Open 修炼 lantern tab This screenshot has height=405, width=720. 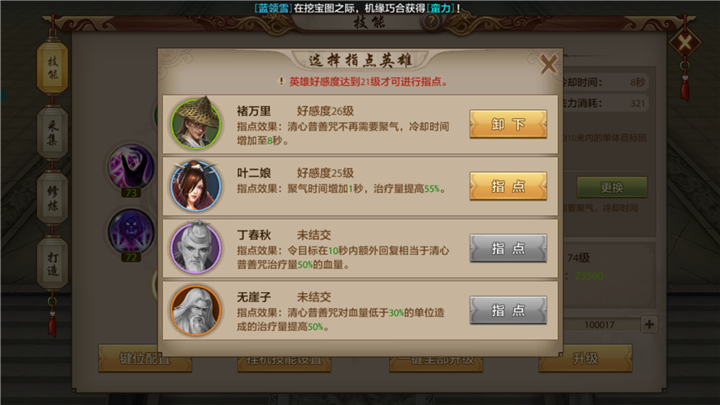[x=52, y=198]
